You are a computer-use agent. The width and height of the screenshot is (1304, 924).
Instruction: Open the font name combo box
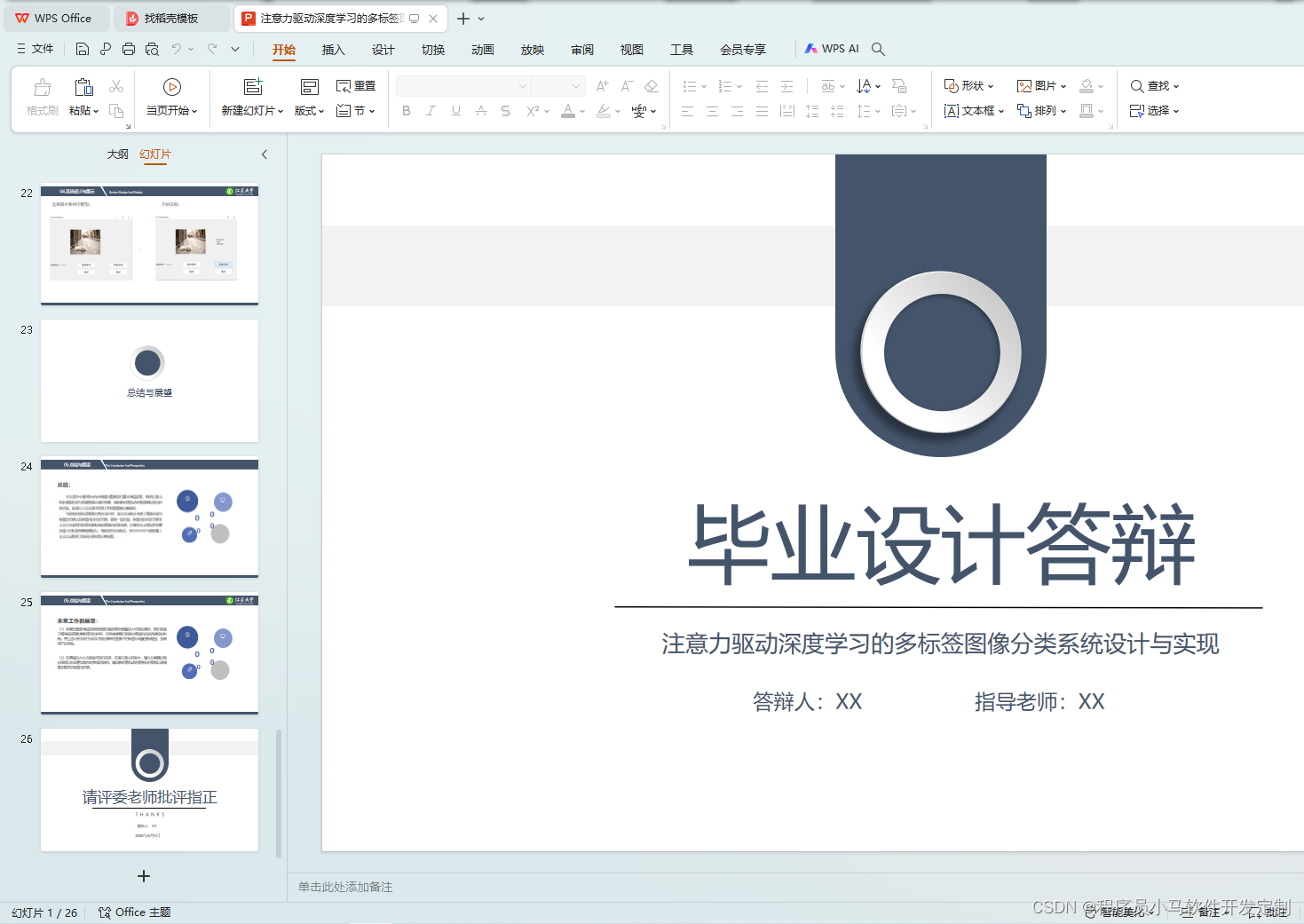point(462,85)
